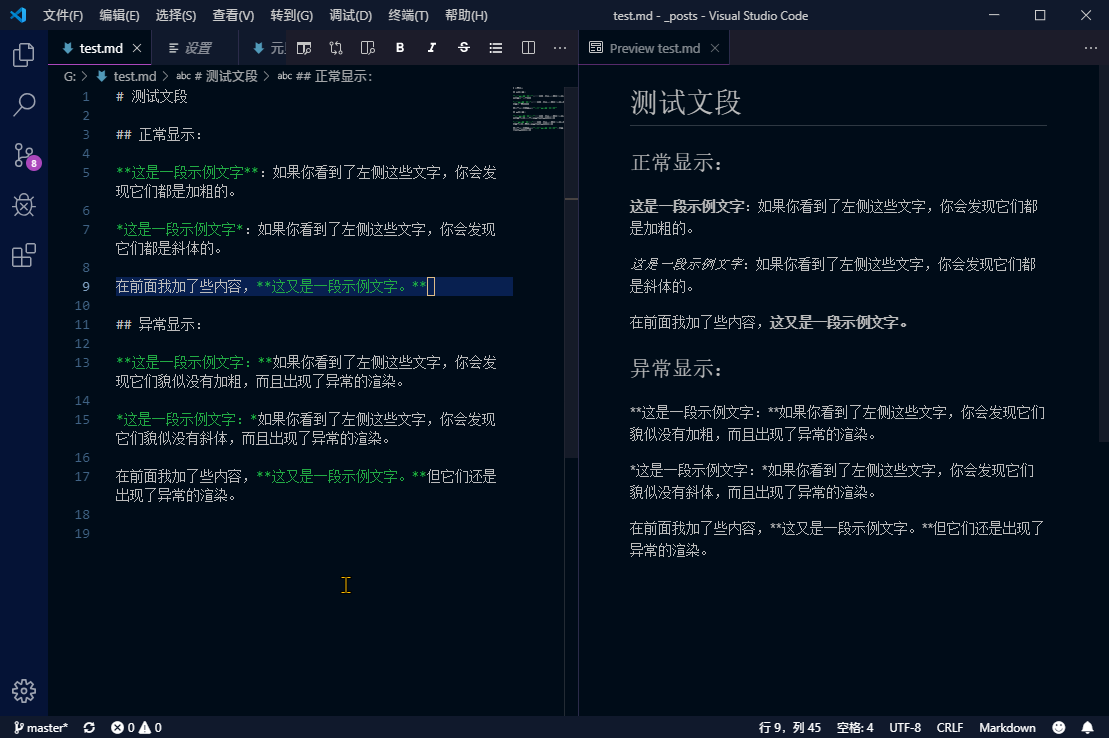Image resolution: width=1109 pixels, height=738 pixels.
Task: Click the editor minimap thumbnail
Action: coord(538,109)
